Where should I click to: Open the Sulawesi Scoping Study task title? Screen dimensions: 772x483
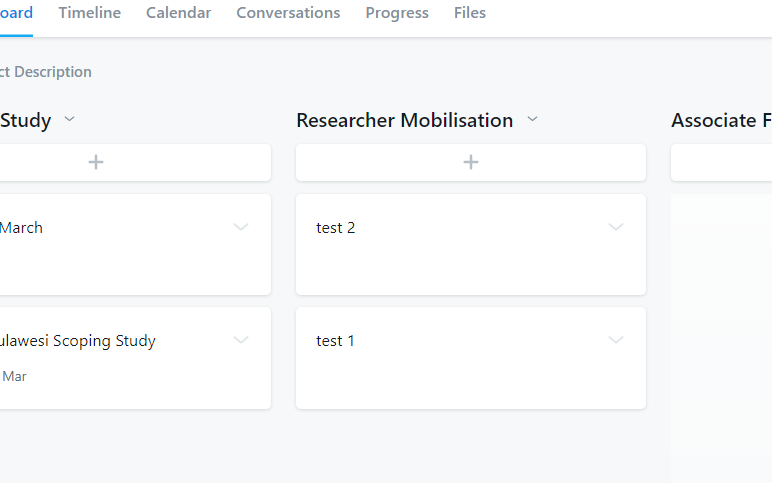[78, 341]
